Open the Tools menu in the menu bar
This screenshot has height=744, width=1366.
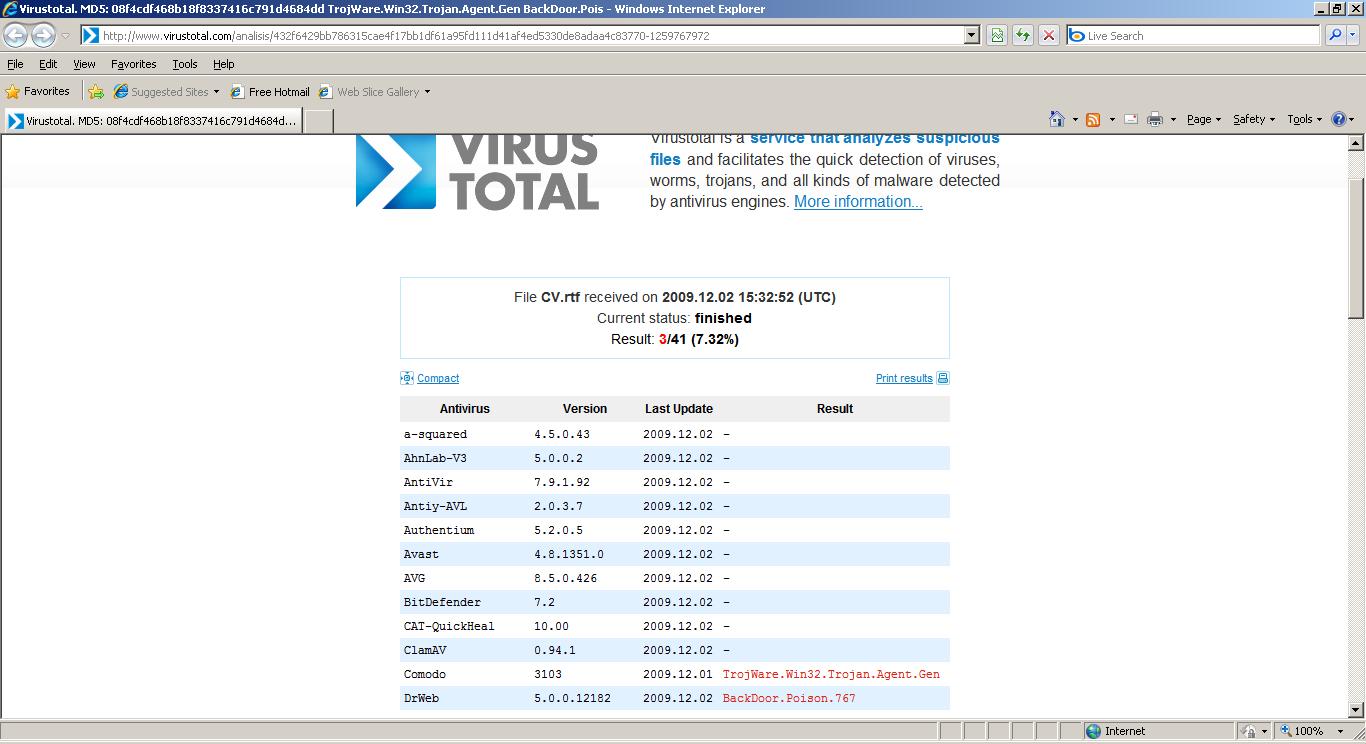pyautogui.click(x=185, y=64)
